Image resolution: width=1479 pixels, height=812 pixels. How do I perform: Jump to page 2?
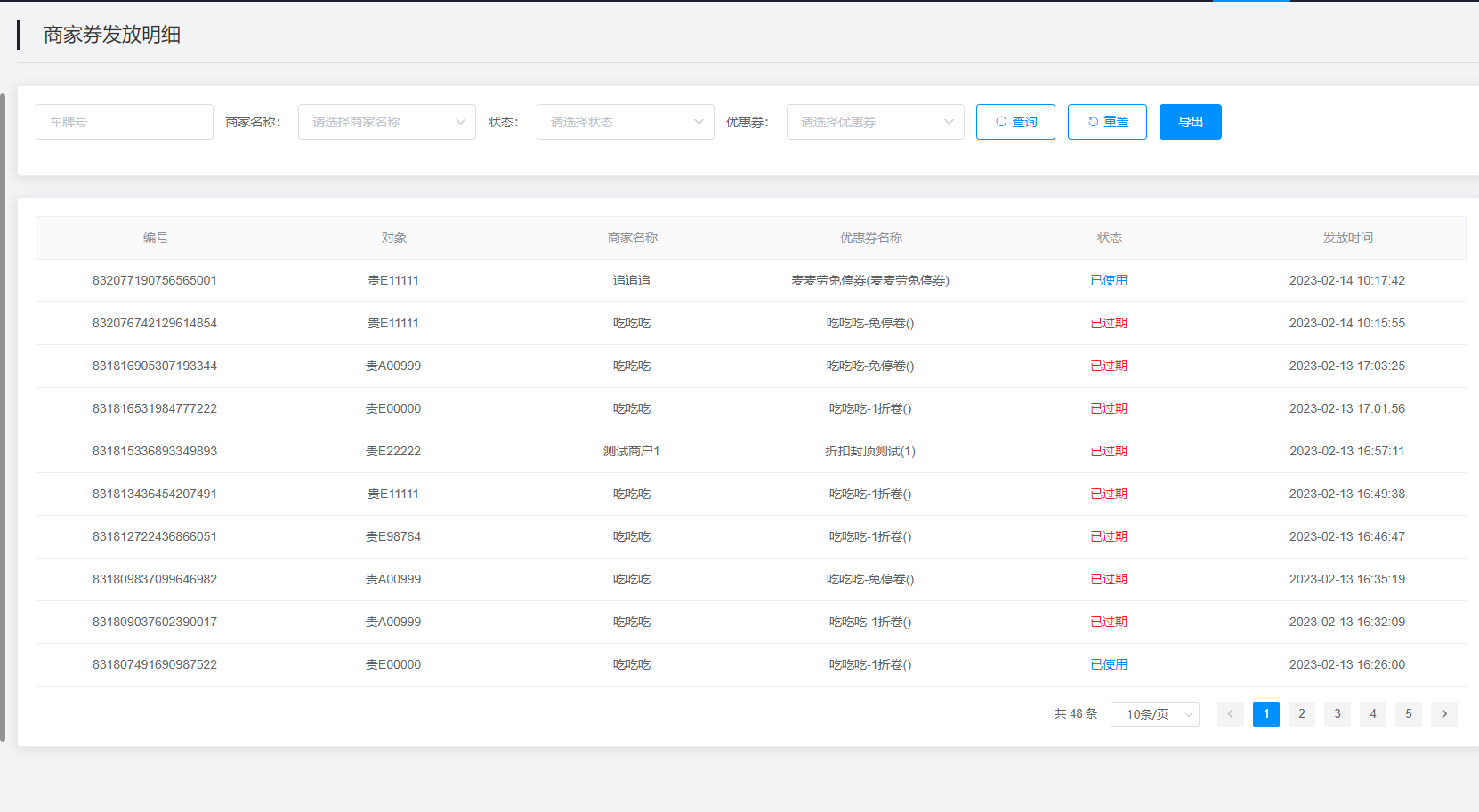point(1301,714)
